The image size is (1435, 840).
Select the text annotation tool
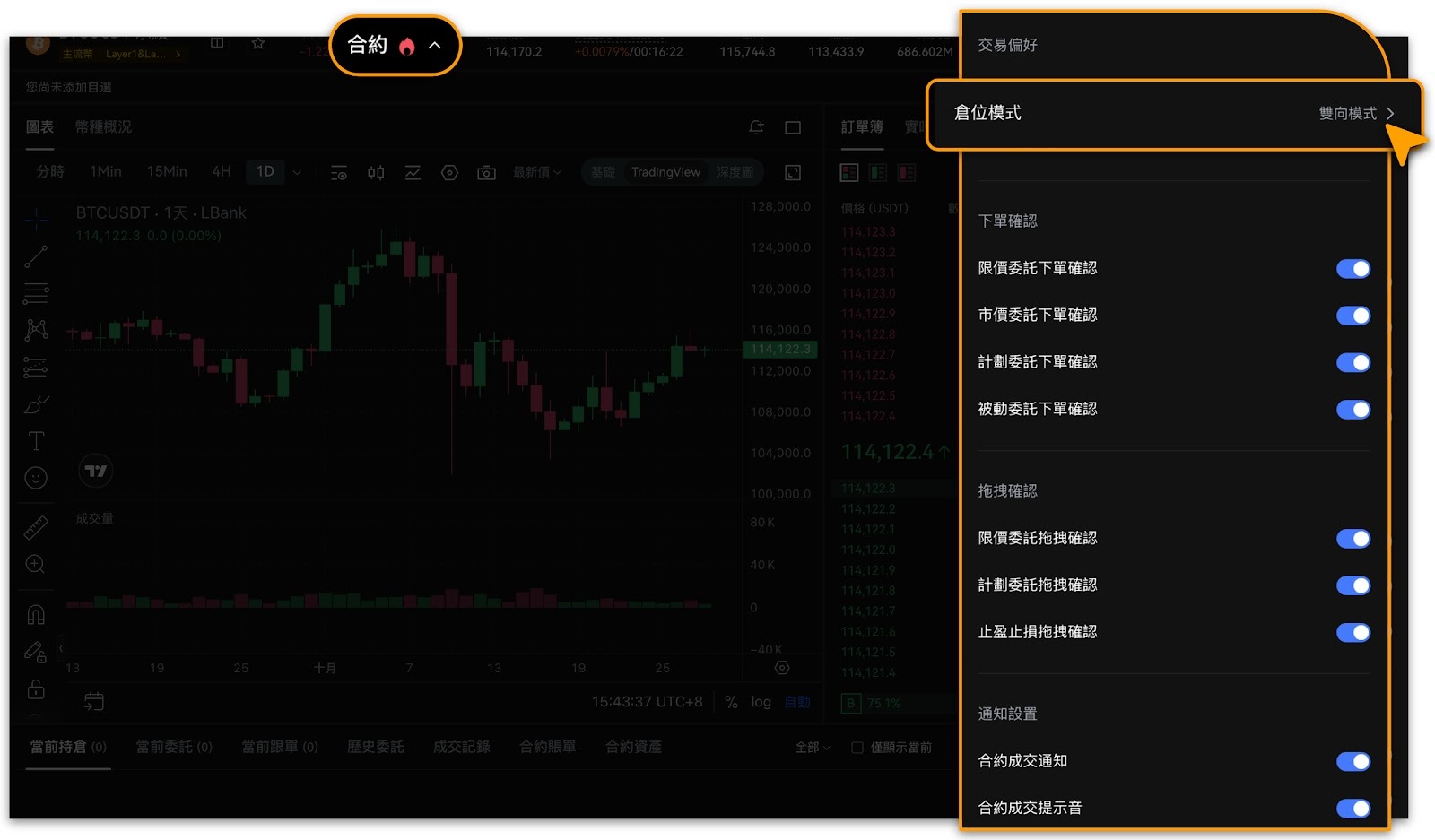36,440
